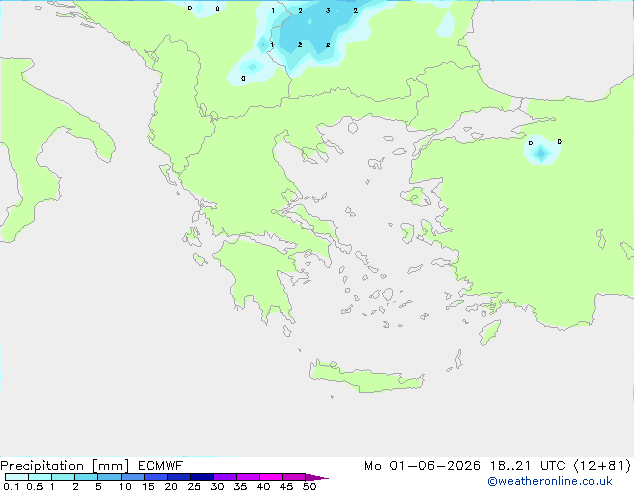Click the 20–25 mm legend swatch
The width and height of the screenshot is (634, 490).
click(x=178, y=477)
